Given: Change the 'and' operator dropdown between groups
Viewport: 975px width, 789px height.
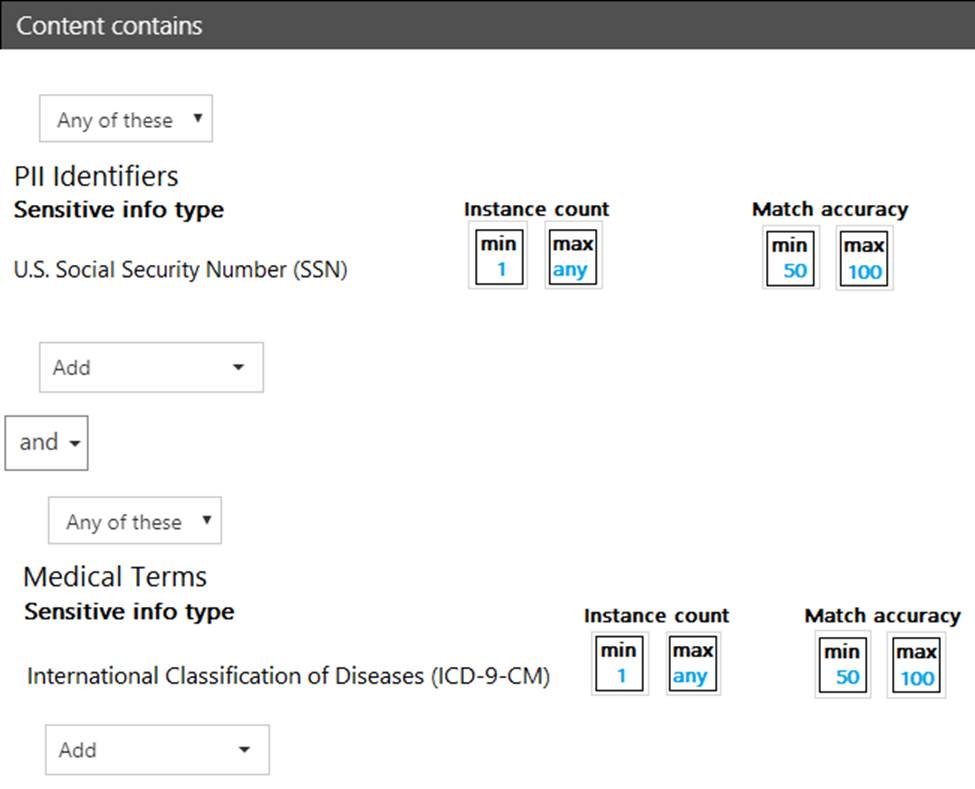Looking at the screenshot, I should [x=47, y=443].
